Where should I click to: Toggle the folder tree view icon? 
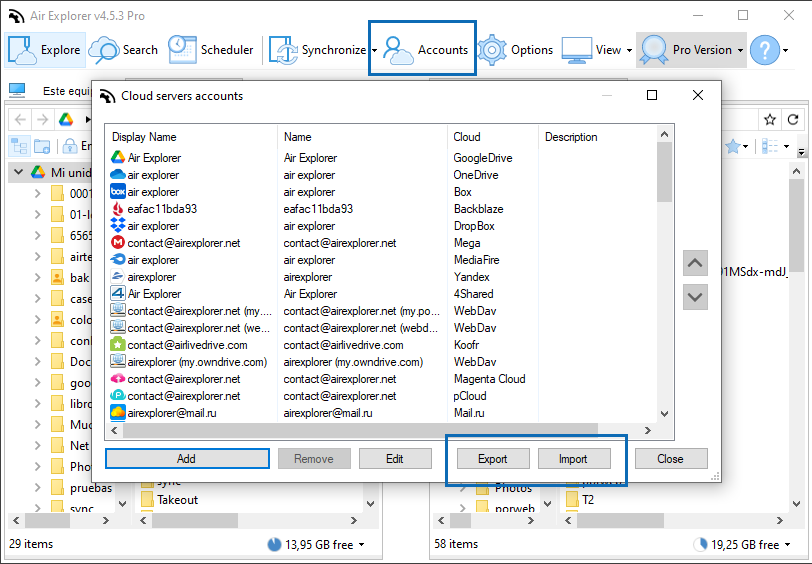pos(20,147)
